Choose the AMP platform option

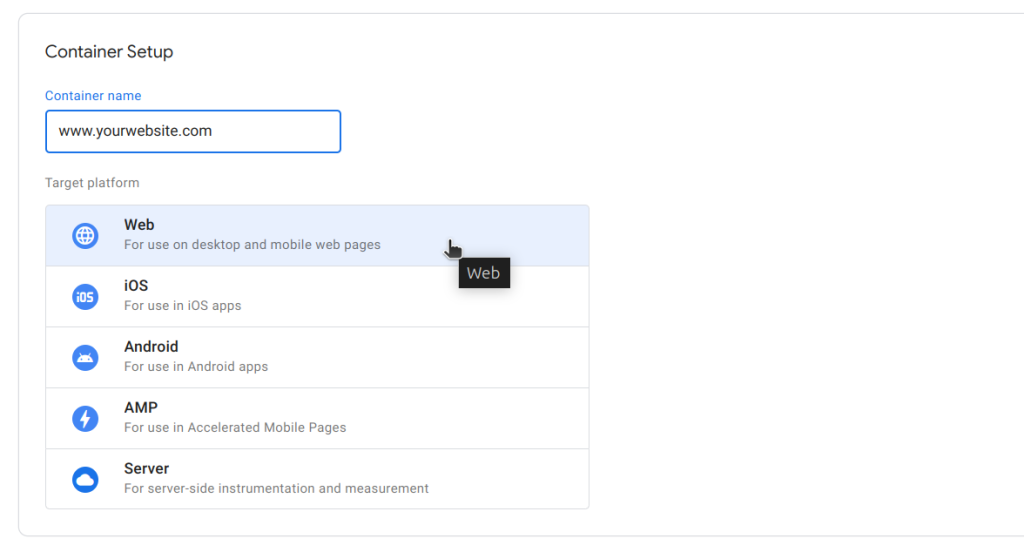click(x=317, y=418)
